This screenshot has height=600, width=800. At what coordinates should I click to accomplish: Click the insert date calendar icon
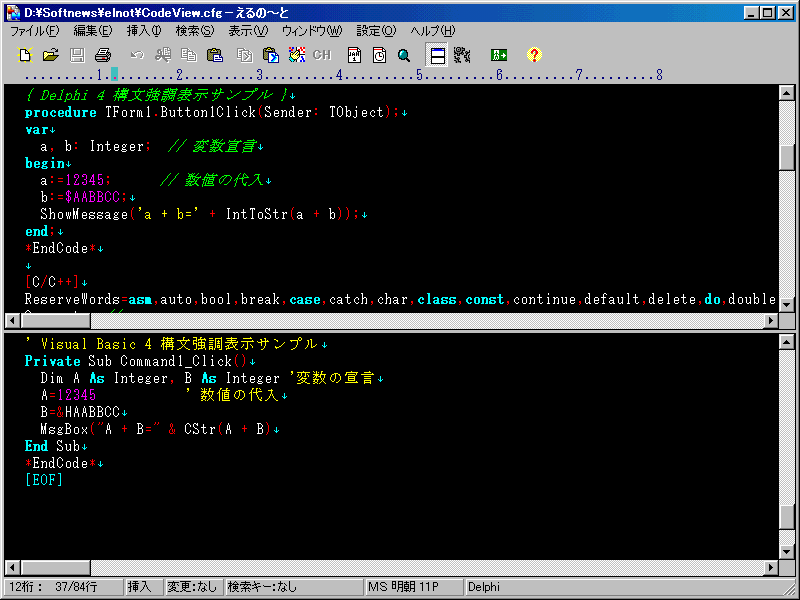click(354, 55)
